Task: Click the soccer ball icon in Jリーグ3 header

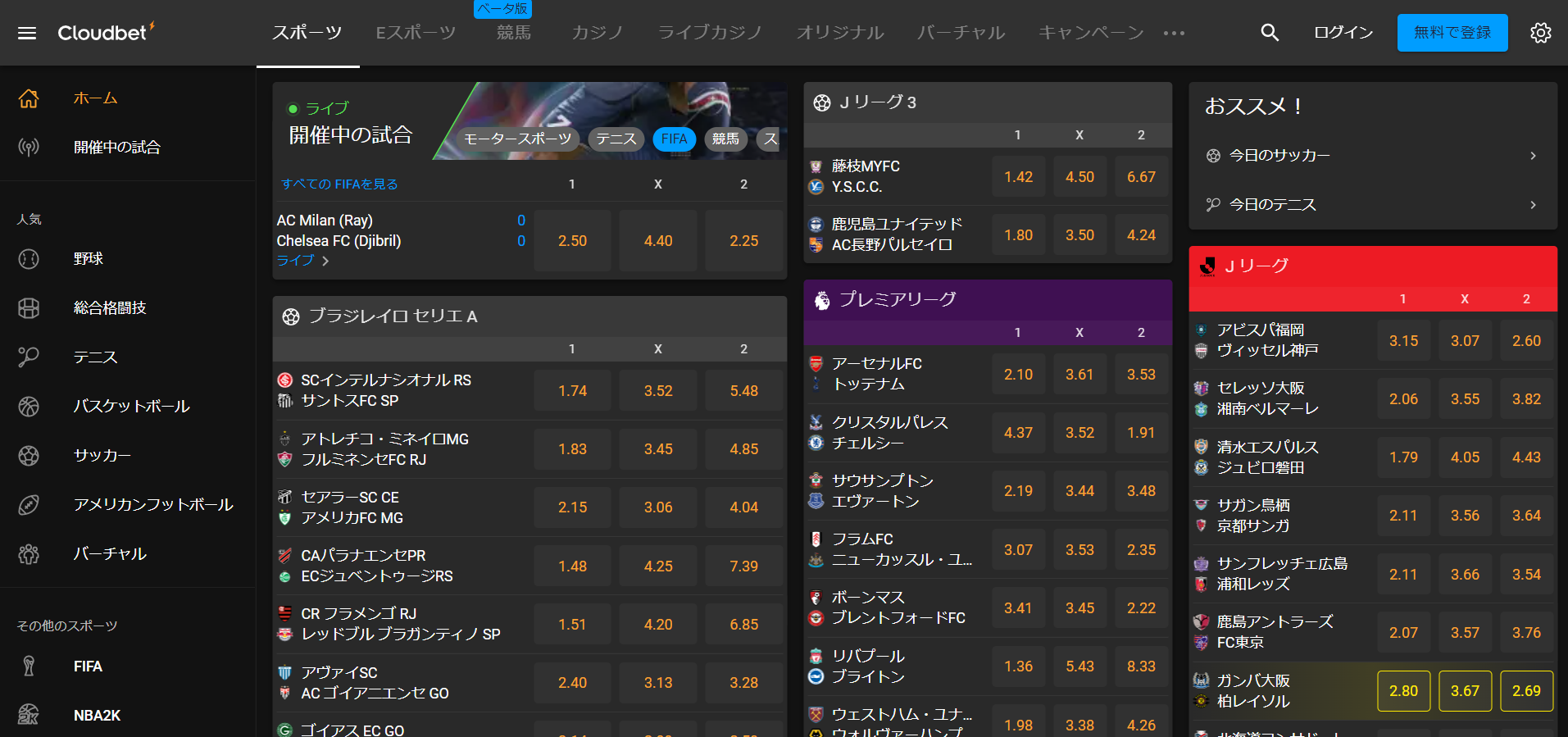Action: [822, 102]
